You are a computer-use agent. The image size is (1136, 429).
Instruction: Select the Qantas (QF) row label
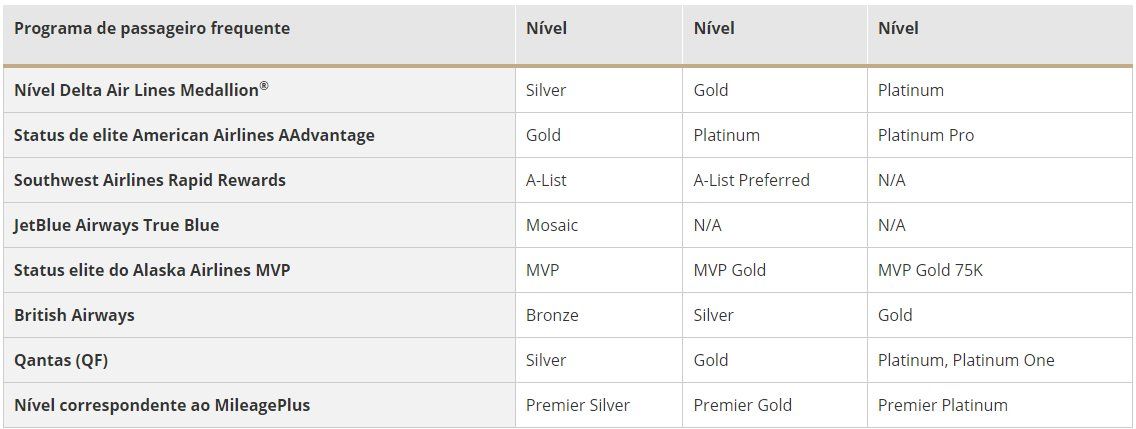point(61,360)
